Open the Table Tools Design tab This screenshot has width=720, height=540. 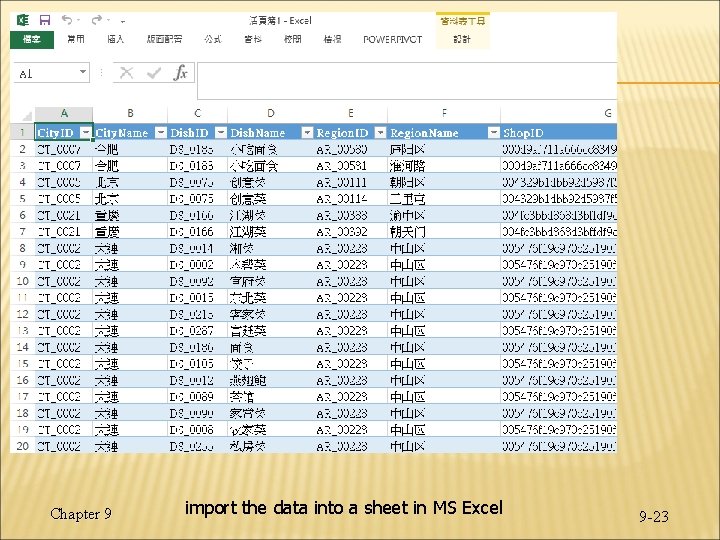coord(462,39)
